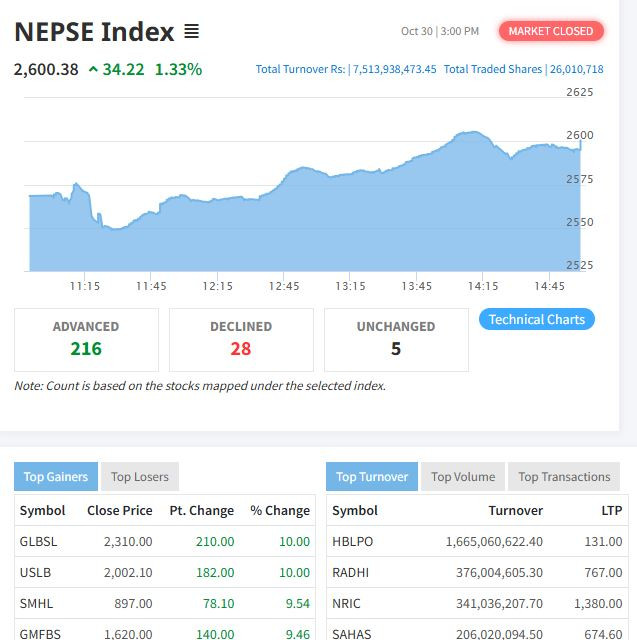This screenshot has width=637, height=640.
Task: Click the Unchanged count box showing 5
Action: click(396, 340)
